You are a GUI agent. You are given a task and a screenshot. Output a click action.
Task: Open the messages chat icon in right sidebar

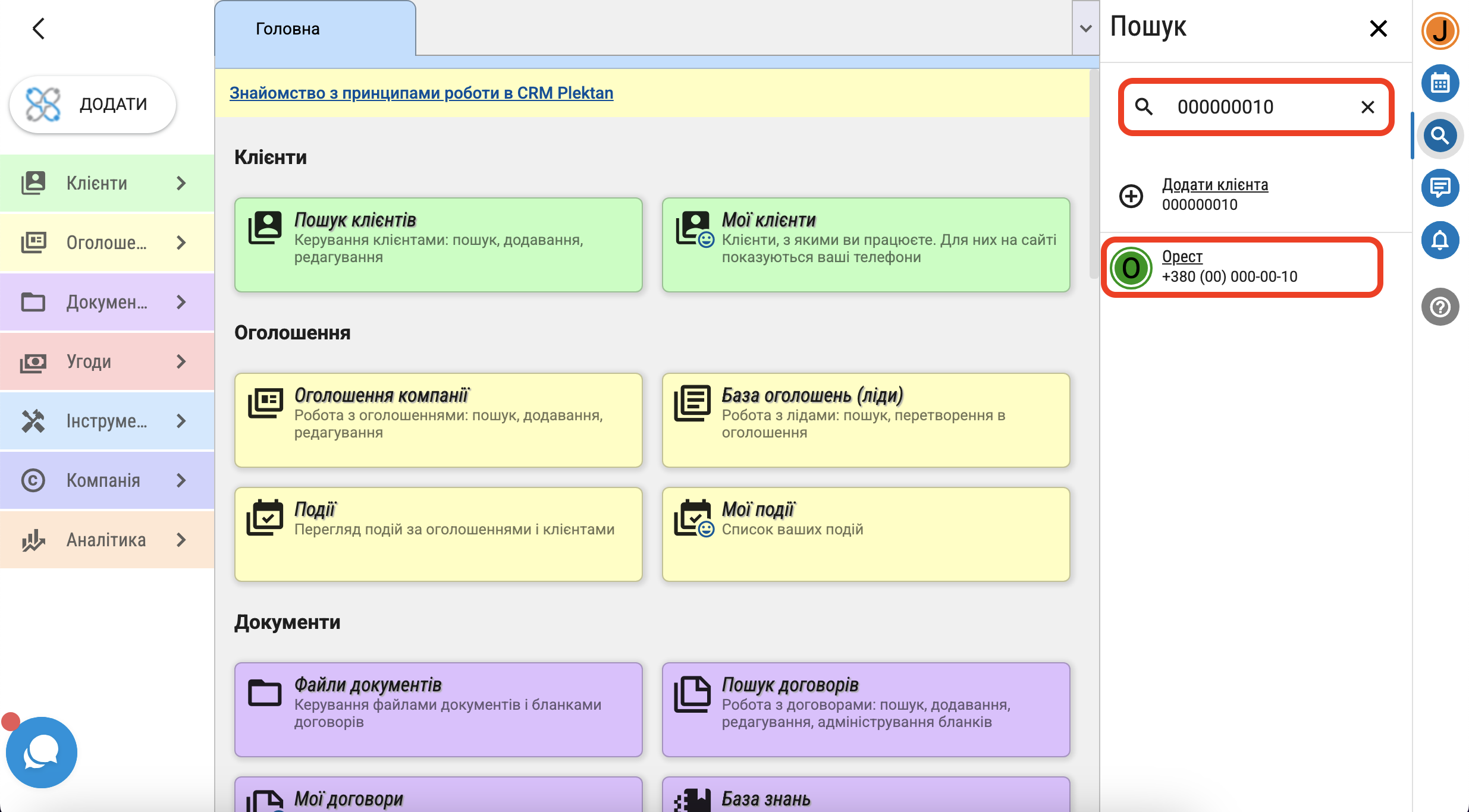pos(1440,188)
